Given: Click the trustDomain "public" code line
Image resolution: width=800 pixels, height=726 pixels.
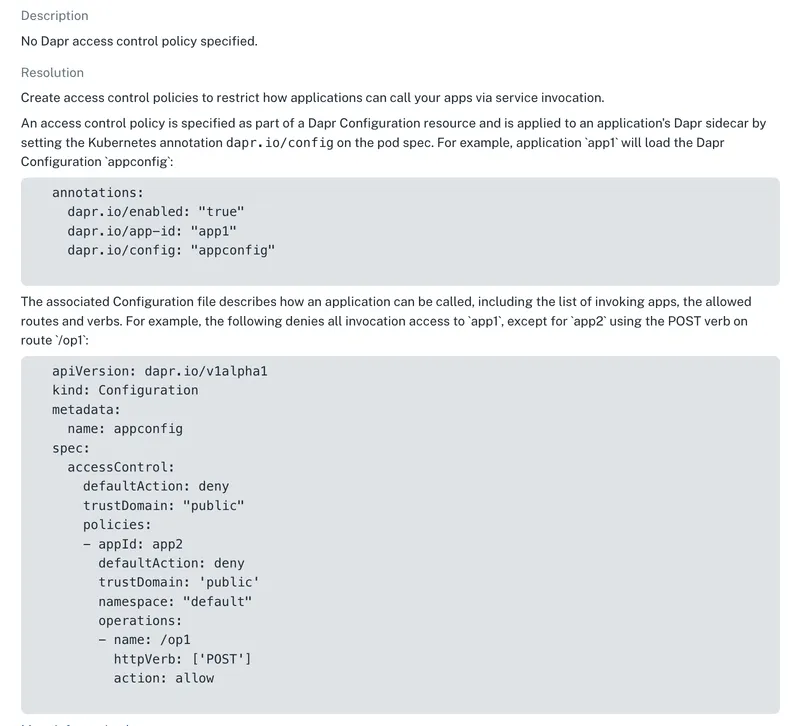Looking at the screenshot, I should coord(164,505).
